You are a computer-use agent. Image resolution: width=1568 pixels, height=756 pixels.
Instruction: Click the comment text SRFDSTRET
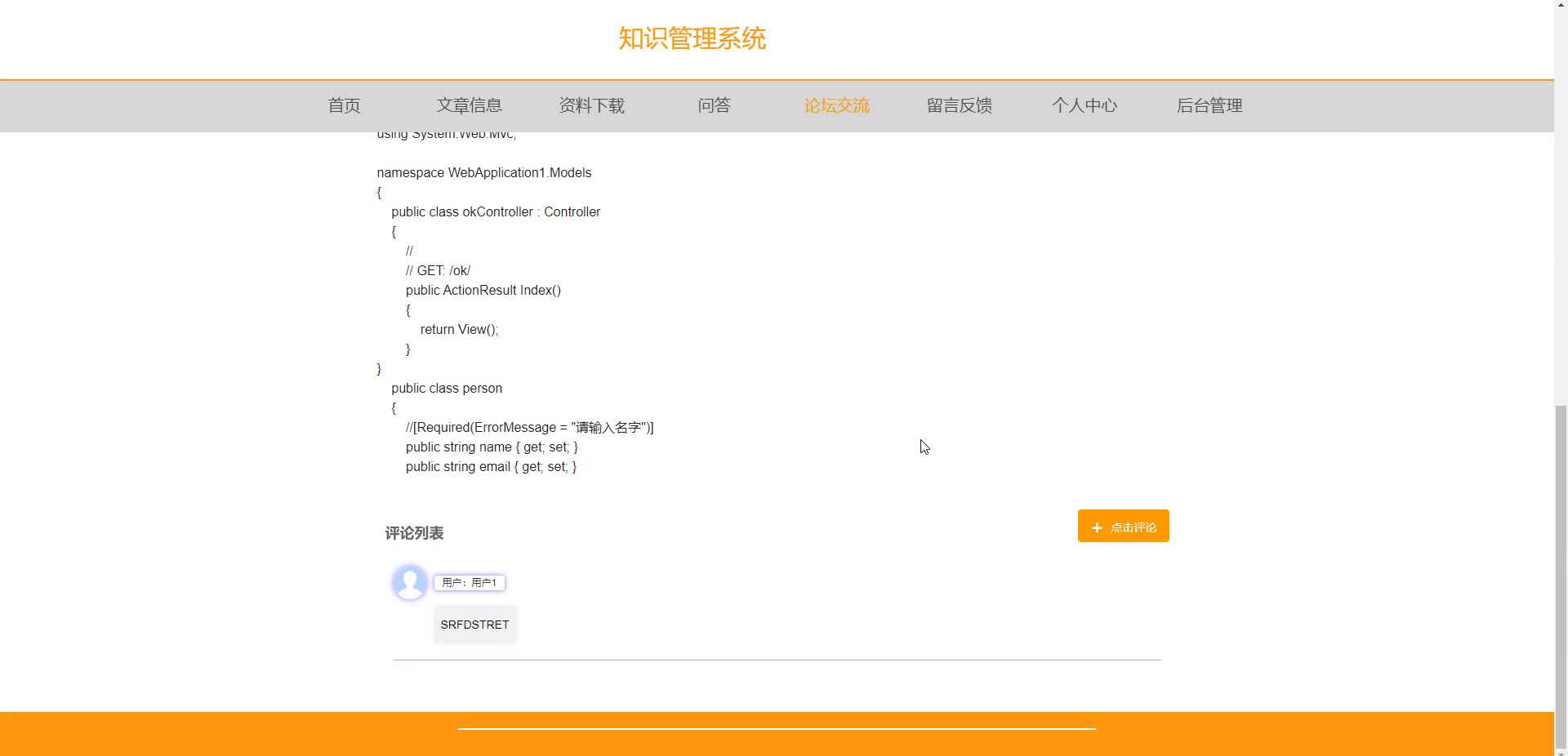click(474, 625)
